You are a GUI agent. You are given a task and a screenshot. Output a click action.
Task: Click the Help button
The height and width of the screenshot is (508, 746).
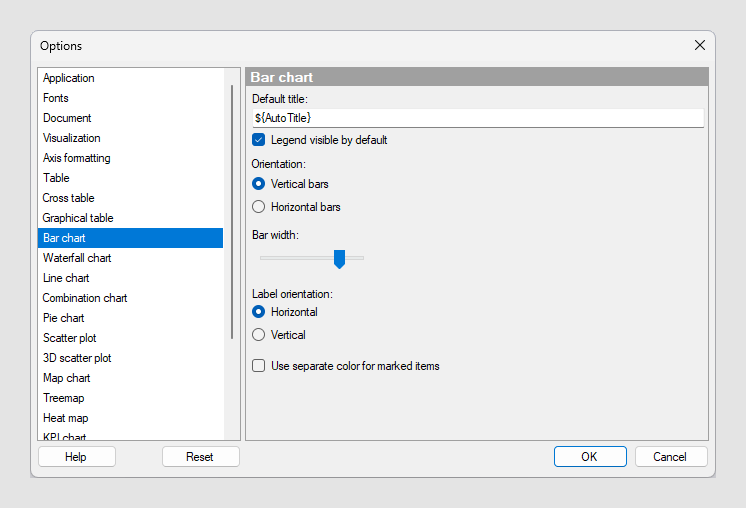coord(77,457)
